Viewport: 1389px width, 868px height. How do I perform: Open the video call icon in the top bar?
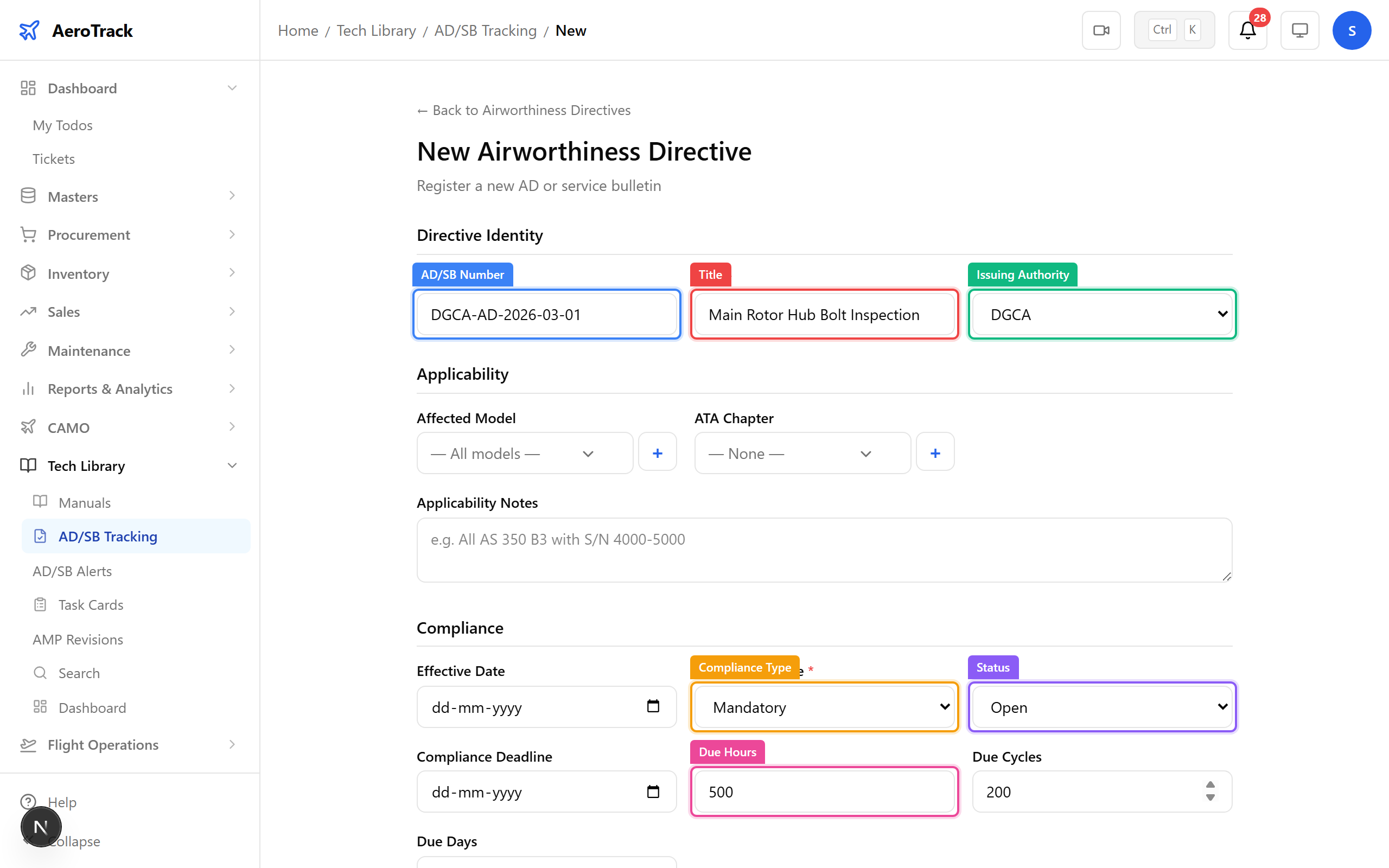[x=1100, y=30]
